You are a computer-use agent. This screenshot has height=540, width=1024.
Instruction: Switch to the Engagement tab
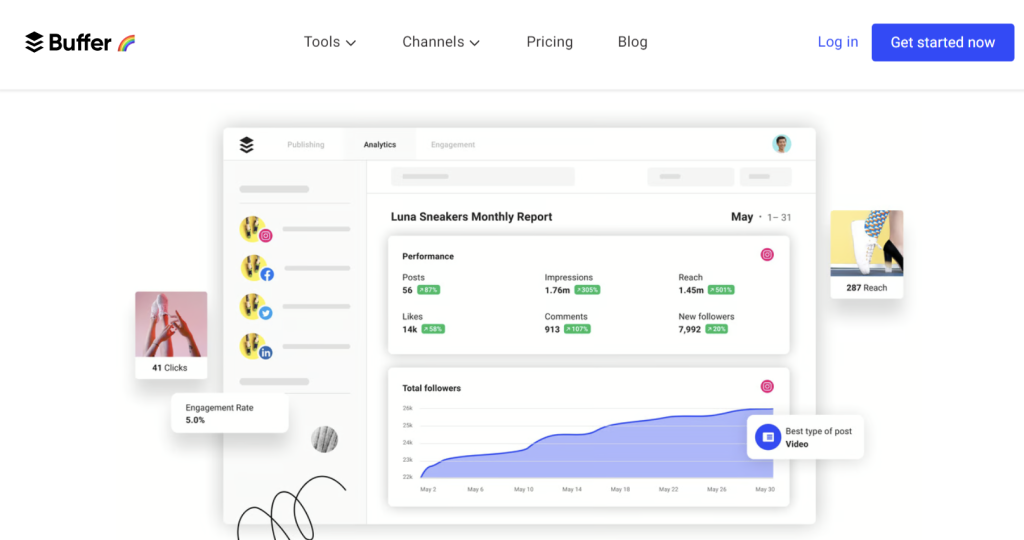[453, 145]
